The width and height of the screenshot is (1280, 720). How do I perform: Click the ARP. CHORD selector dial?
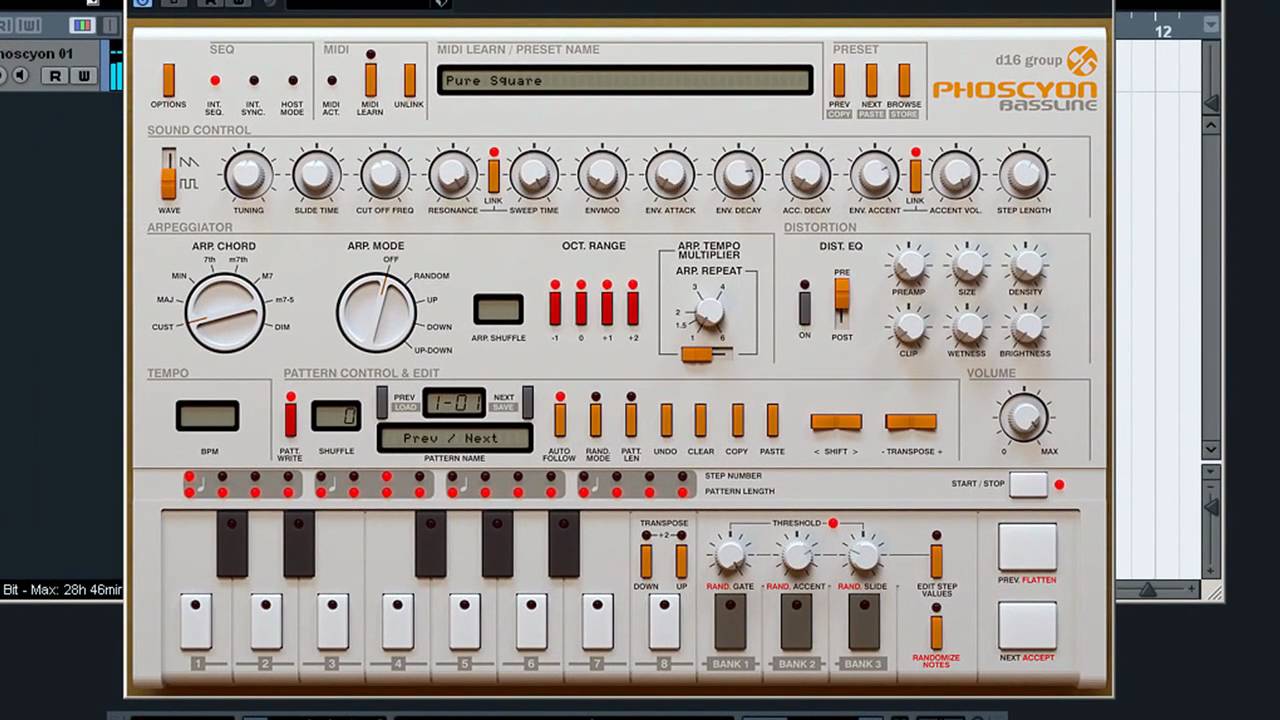pos(225,313)
